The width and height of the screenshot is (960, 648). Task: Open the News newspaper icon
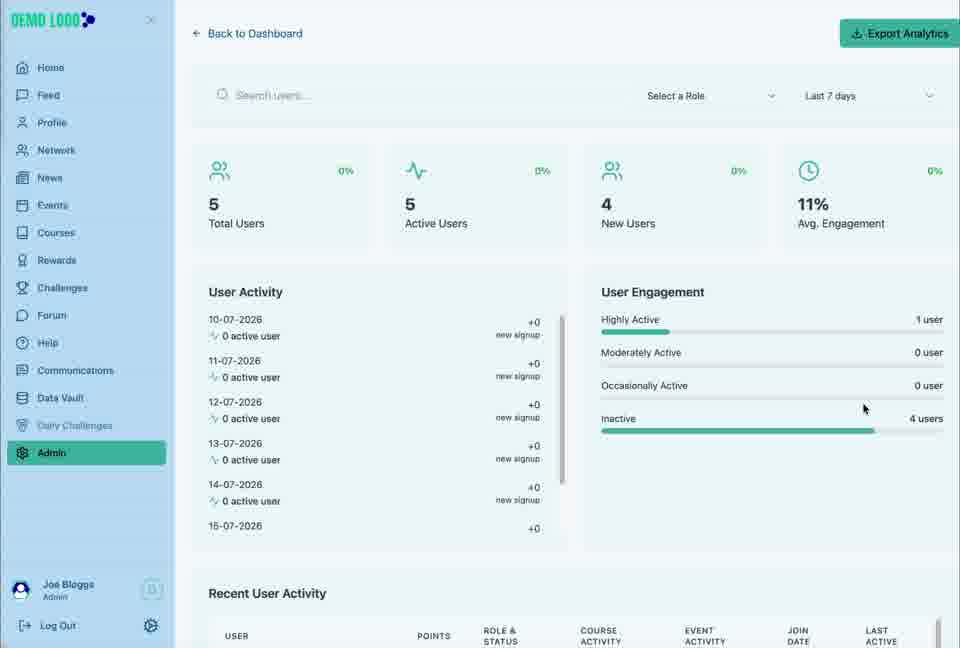(22, 178)
